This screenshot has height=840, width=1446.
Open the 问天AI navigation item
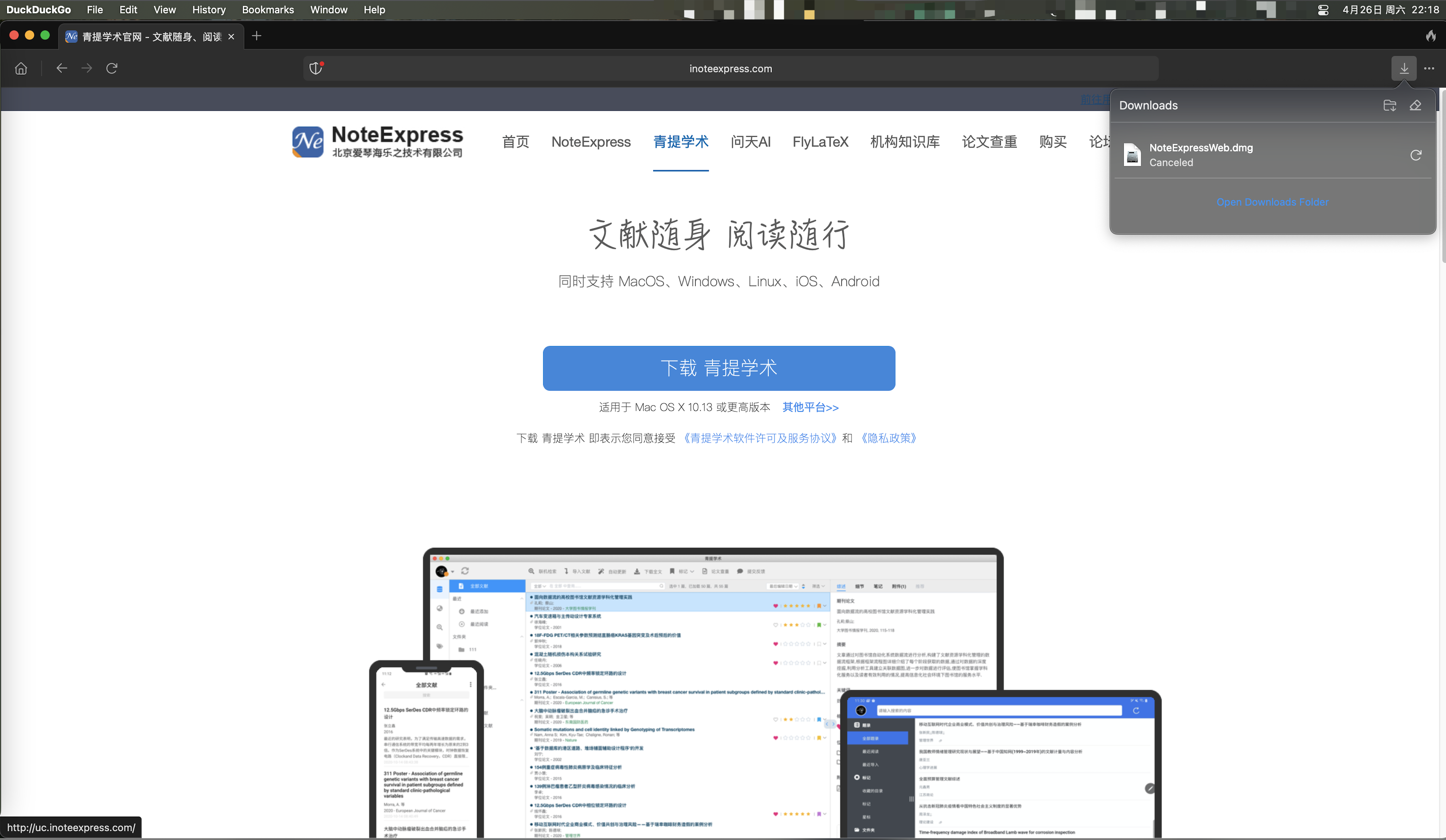click(750, 142)
